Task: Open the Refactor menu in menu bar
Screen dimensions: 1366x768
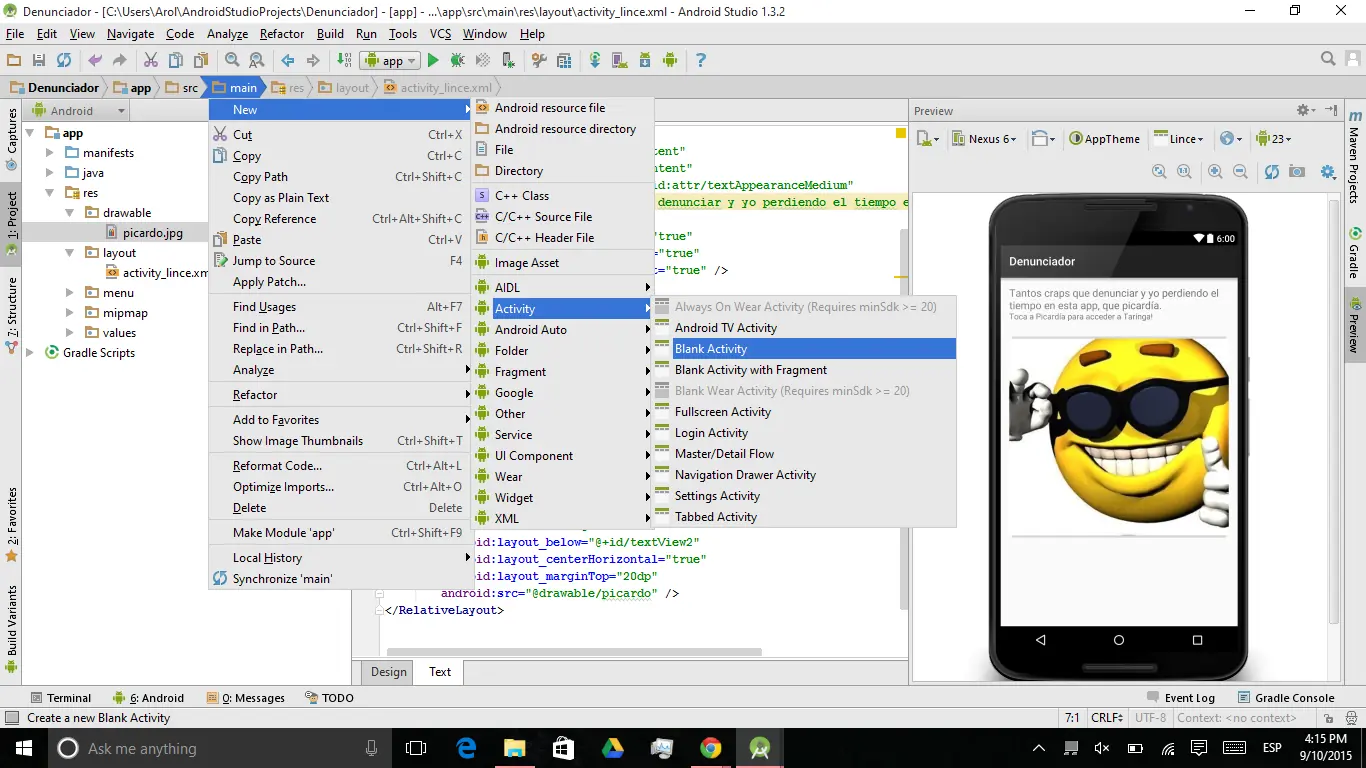Action: (282, 34)
